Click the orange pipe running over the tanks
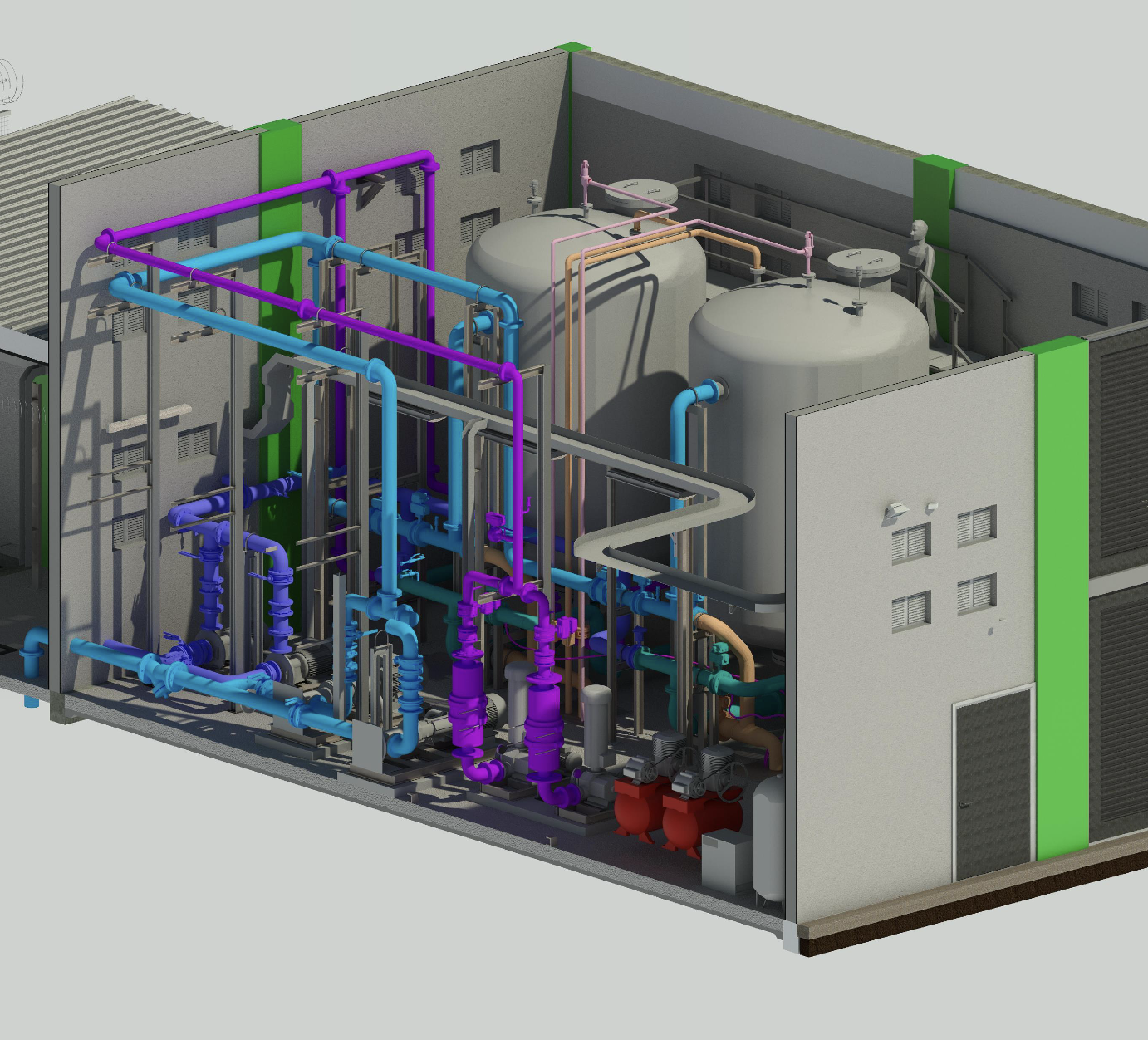 631,243
